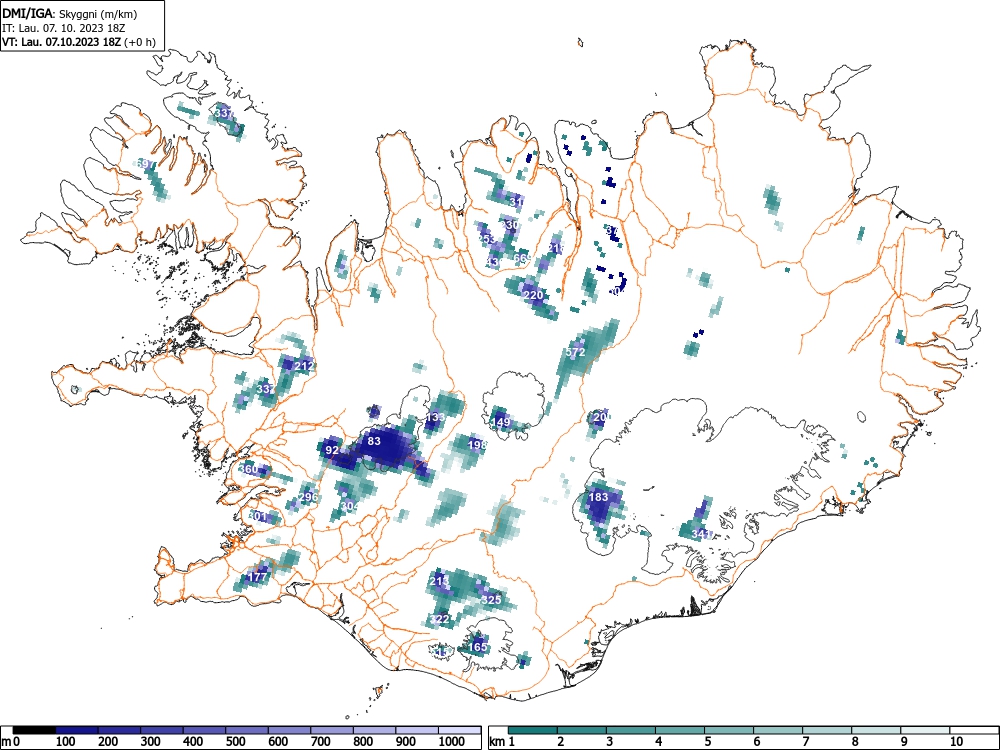
Task: Select the '220' value in the north
Action: (x=533, y=295)
